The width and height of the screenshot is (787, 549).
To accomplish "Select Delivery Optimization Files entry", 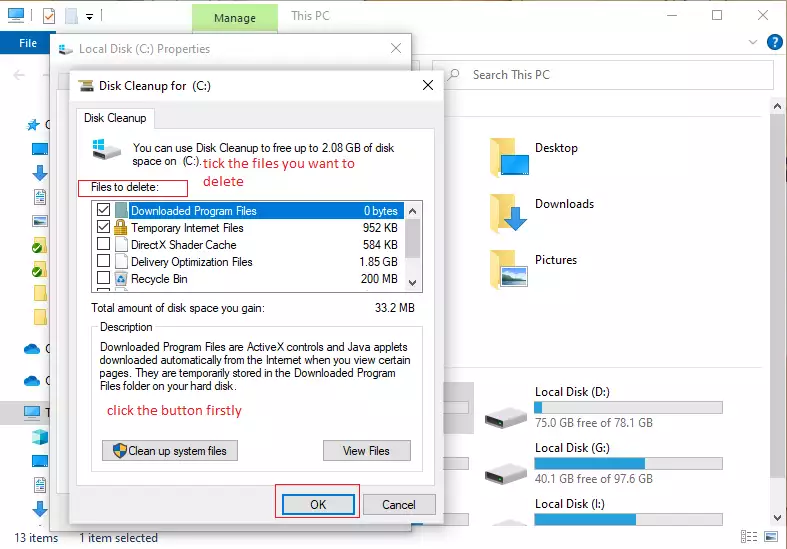I will [249, 261].
